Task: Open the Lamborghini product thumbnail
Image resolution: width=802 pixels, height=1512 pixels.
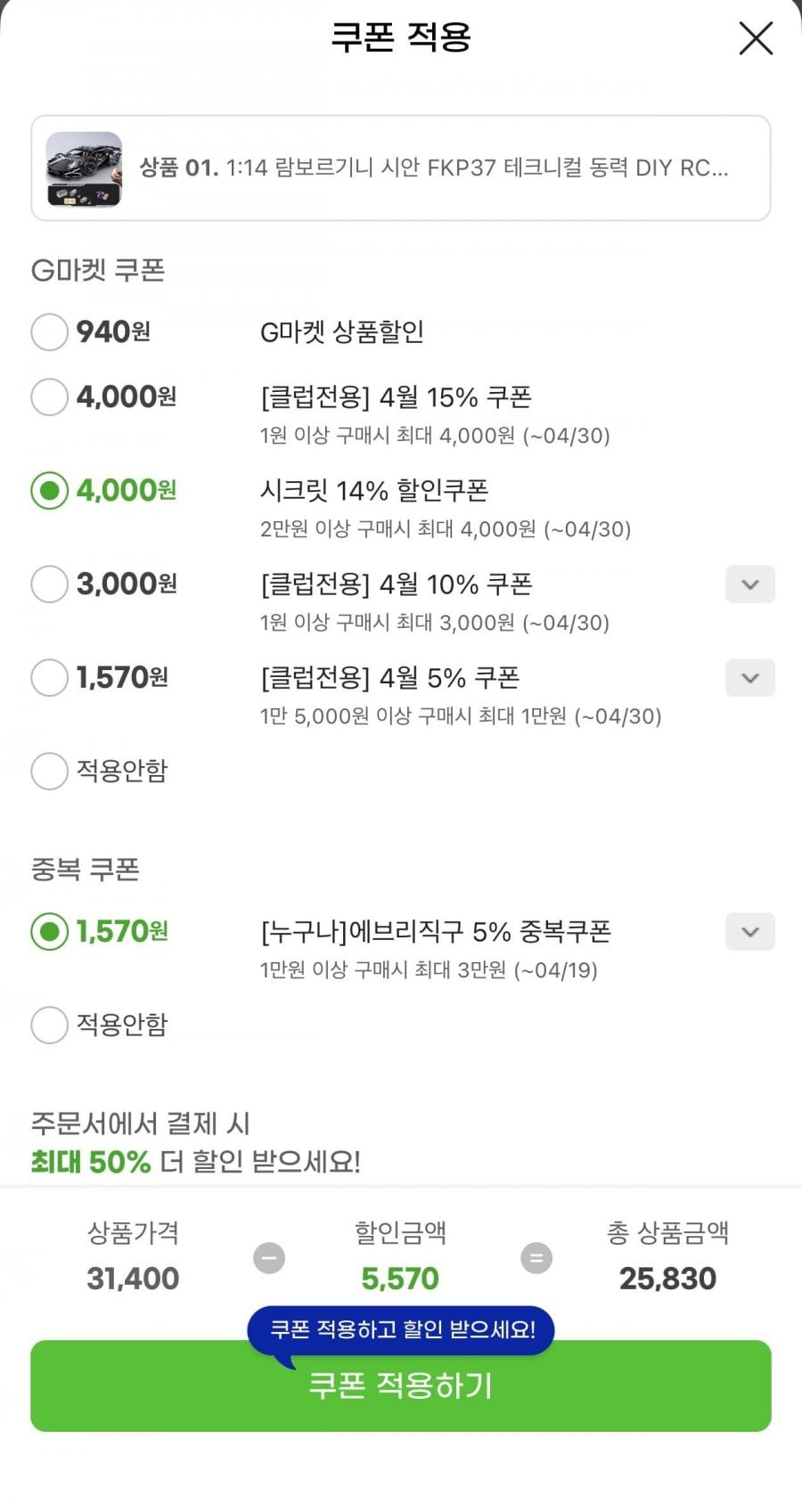Action: (x=84, y=168)
